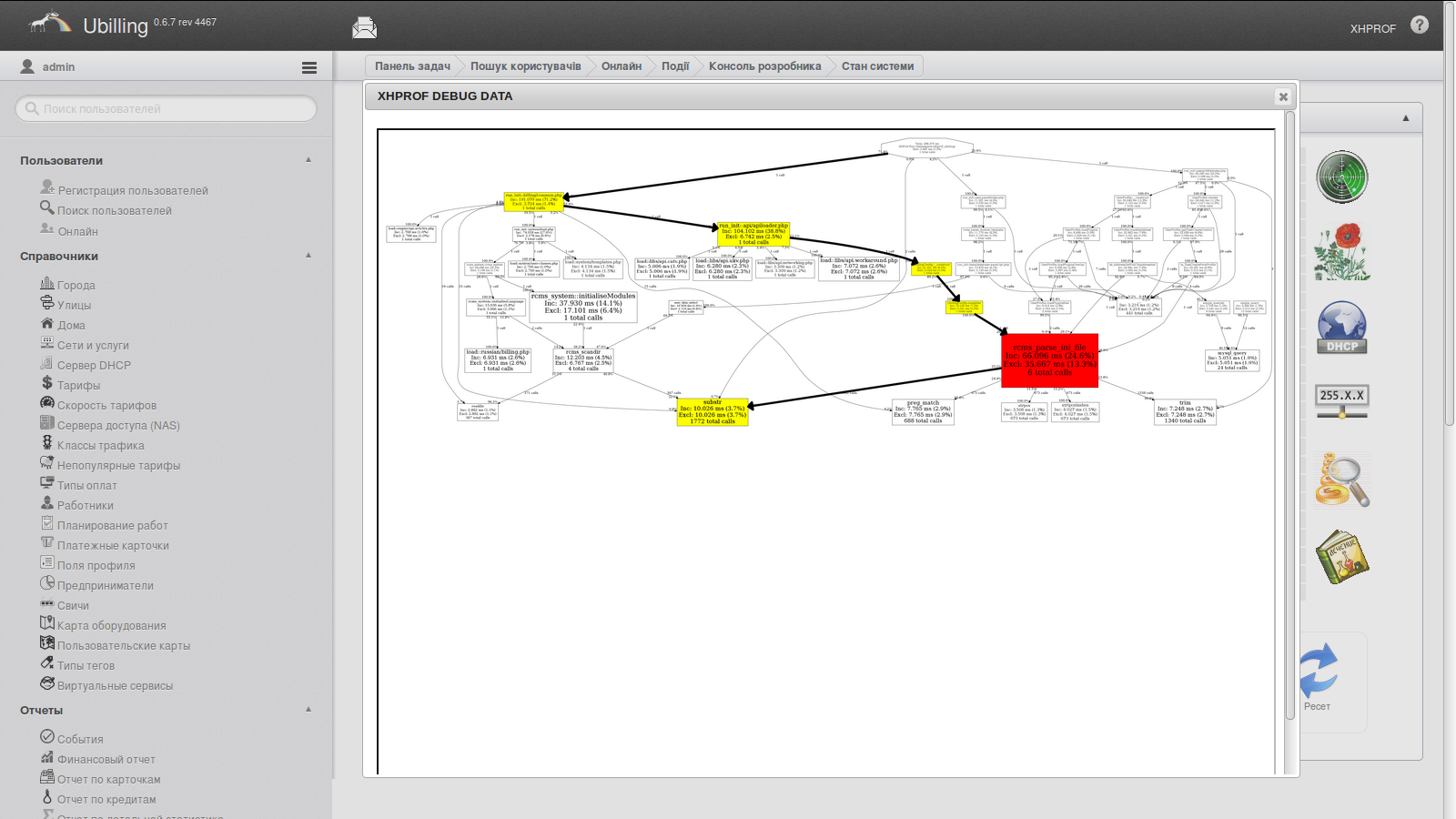Click the Планирование работ icon
This screenshot has width=1456, height=819.
coord(47,523)
